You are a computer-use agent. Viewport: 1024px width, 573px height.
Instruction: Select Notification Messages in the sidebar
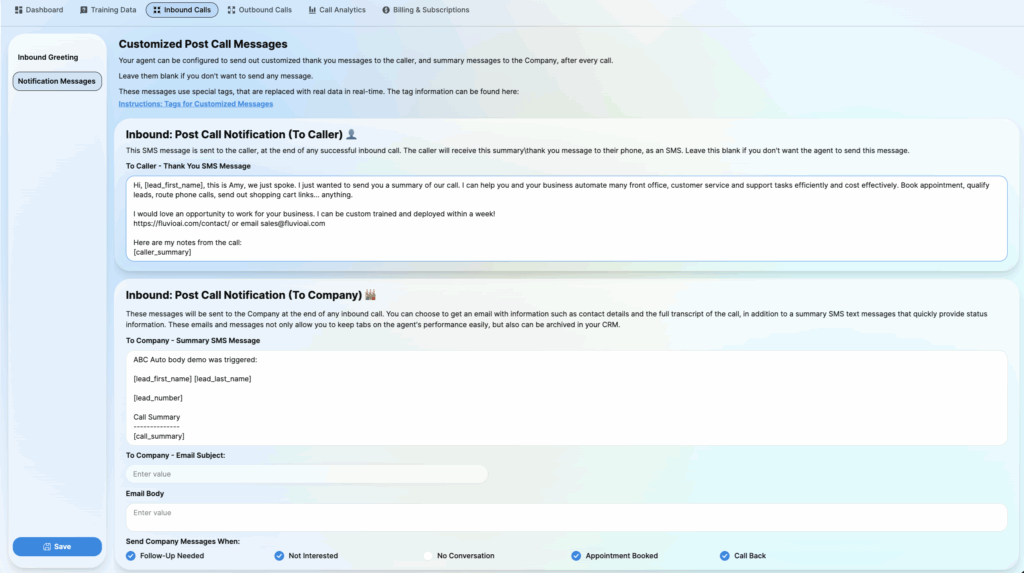57,81
